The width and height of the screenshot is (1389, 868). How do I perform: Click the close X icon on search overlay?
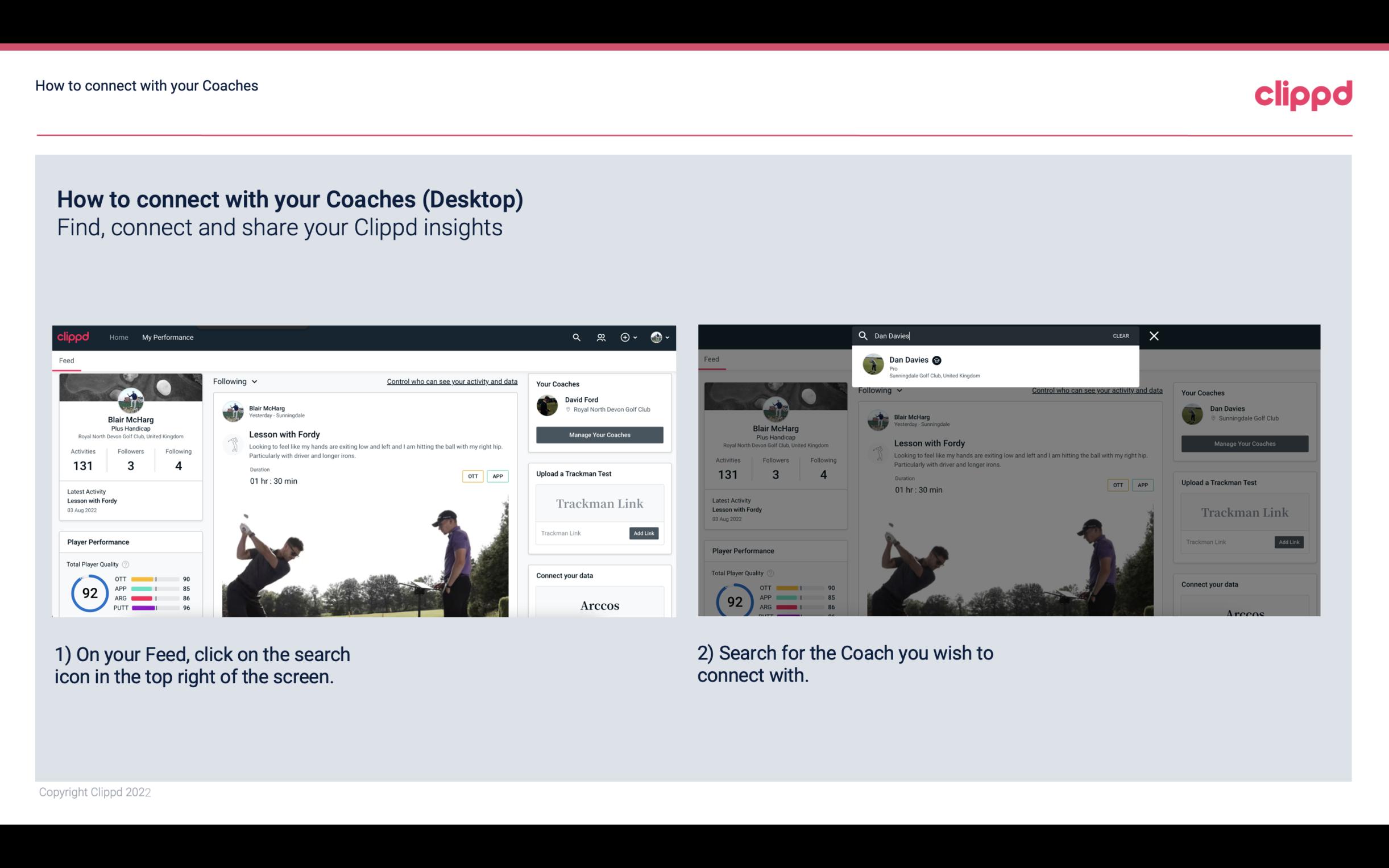pyautogui.click(x=1153, y=335)
